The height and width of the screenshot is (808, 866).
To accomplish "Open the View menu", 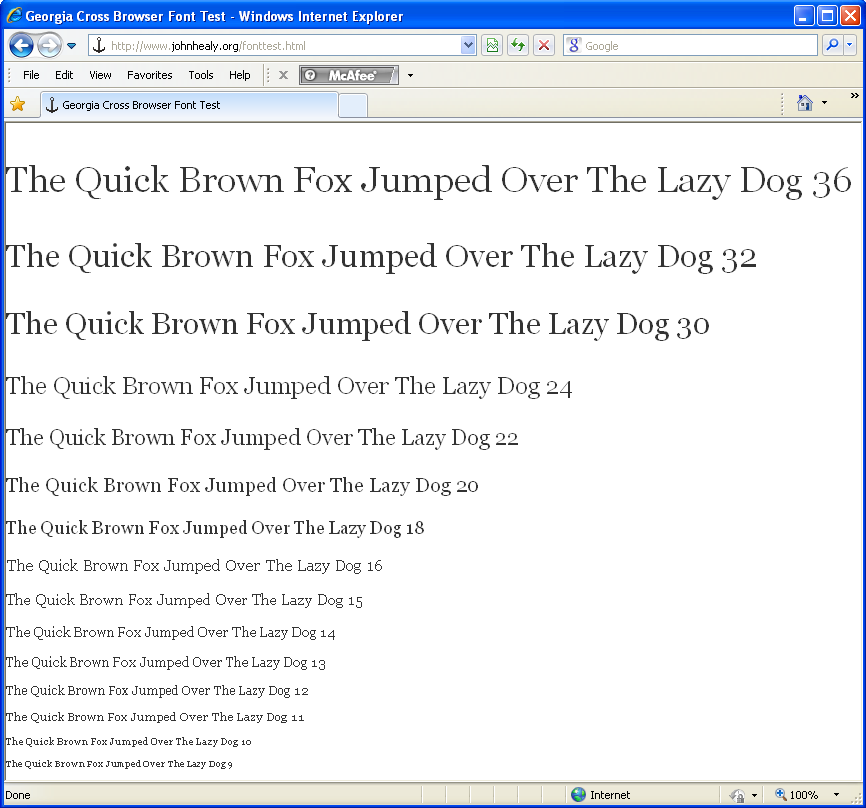I will 100,75.
